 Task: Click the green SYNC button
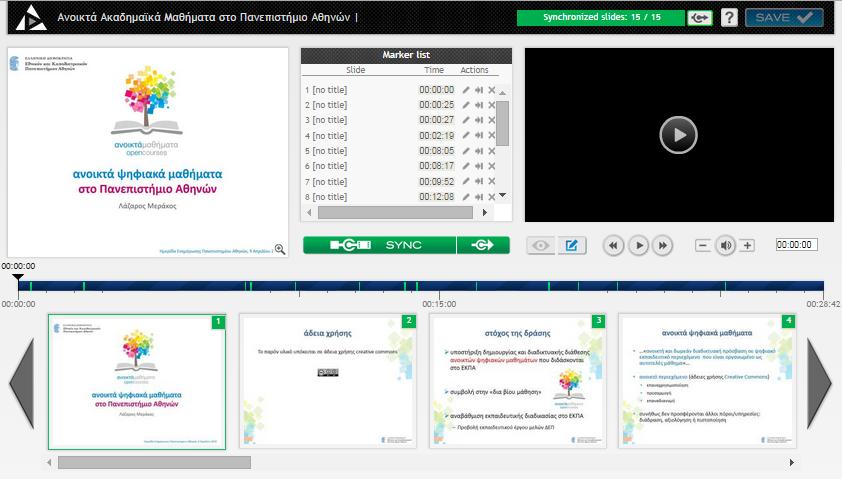379,245
